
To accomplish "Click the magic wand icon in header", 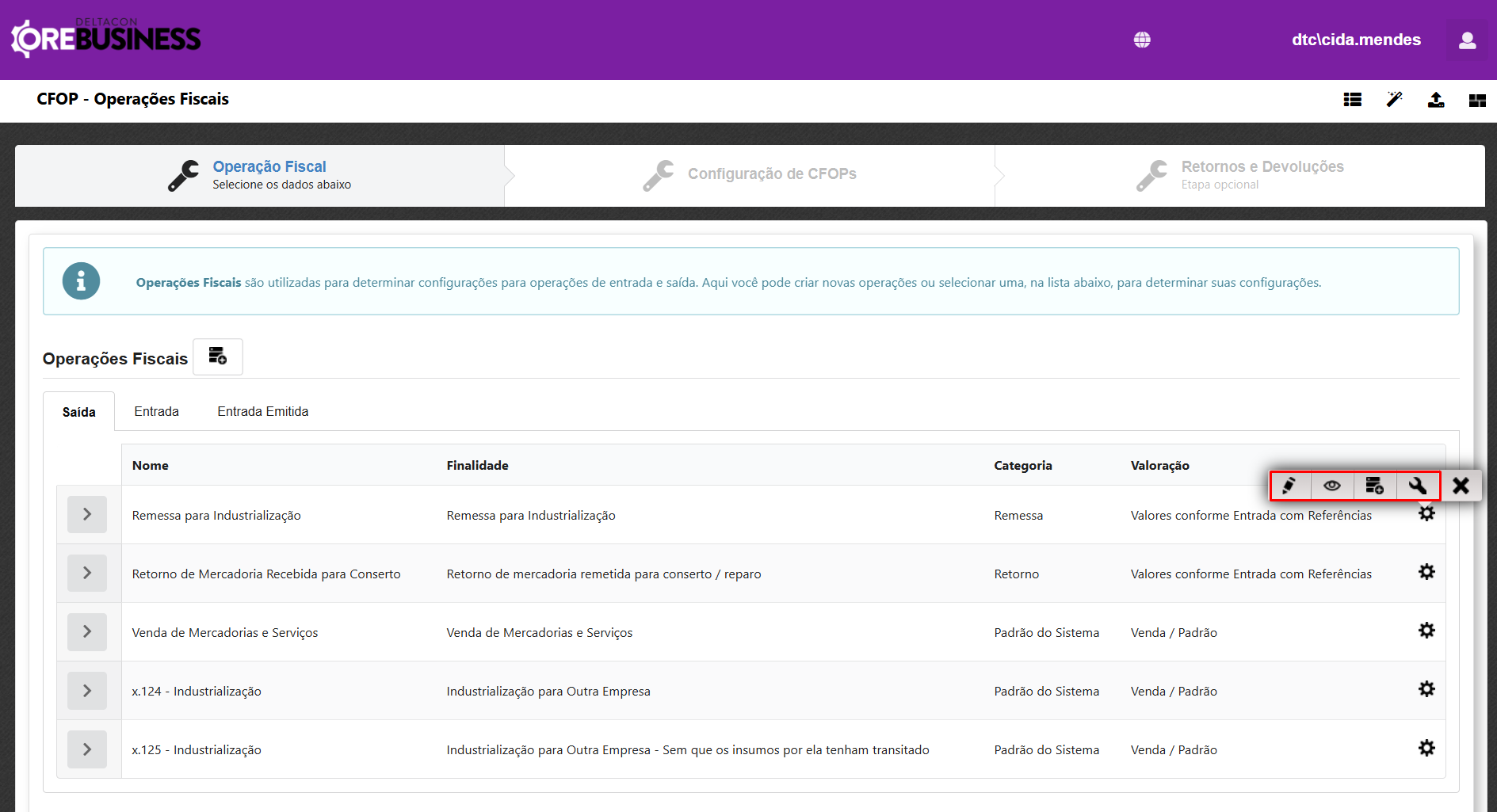I will [1394, 100].
